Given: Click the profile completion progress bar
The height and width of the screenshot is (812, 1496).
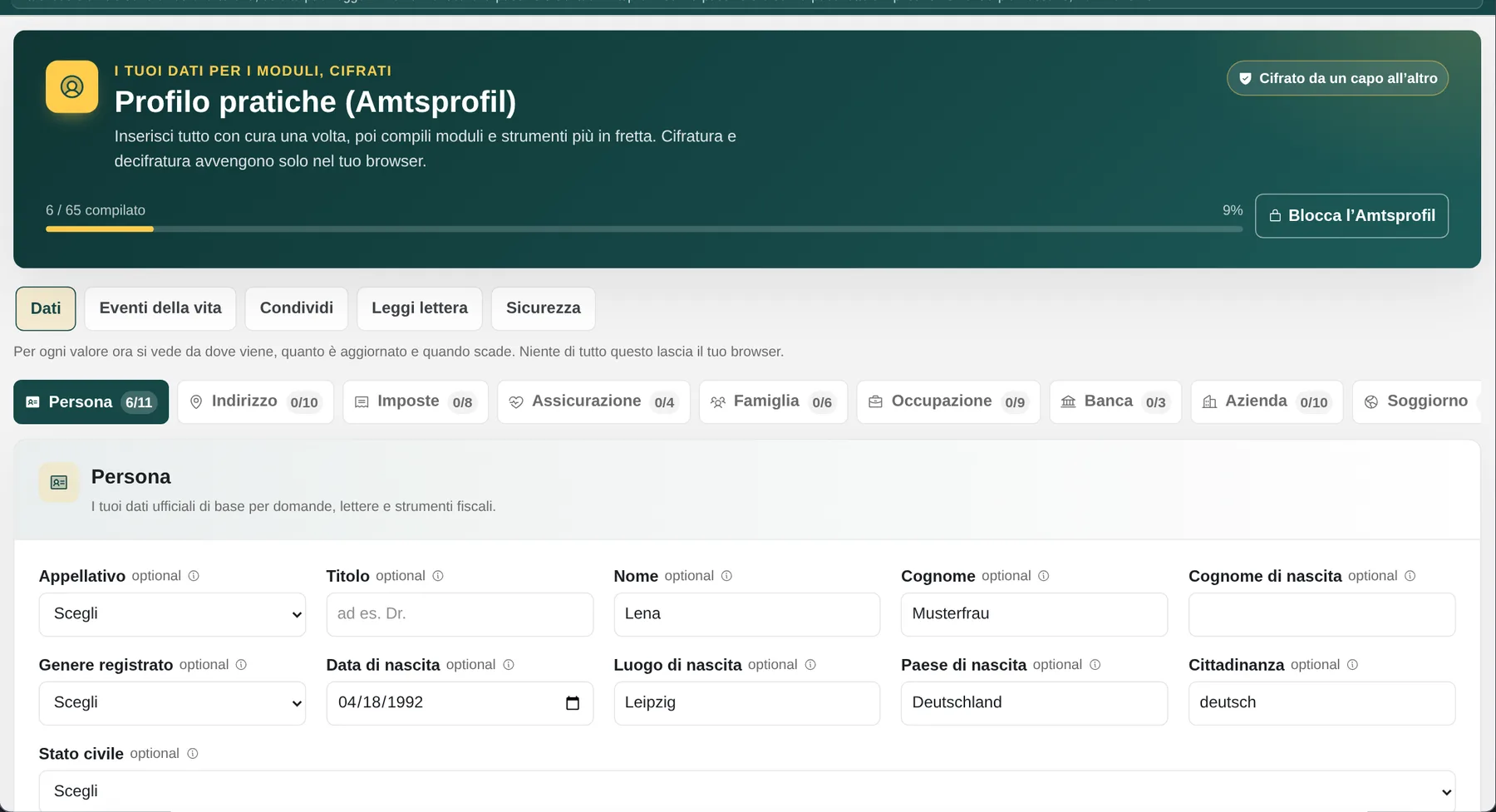Looking at the screenshot, I should coord(644,229).
